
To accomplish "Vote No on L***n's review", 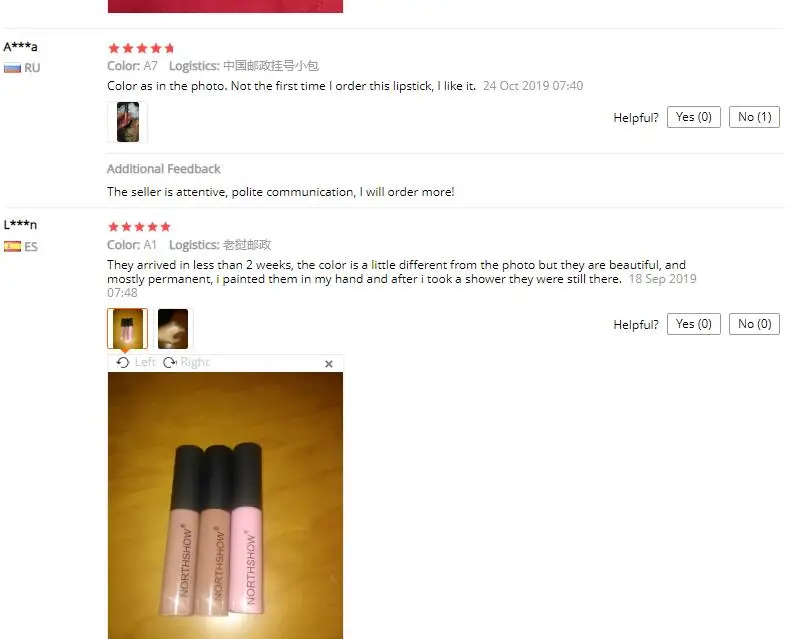I will coord(754,324).
